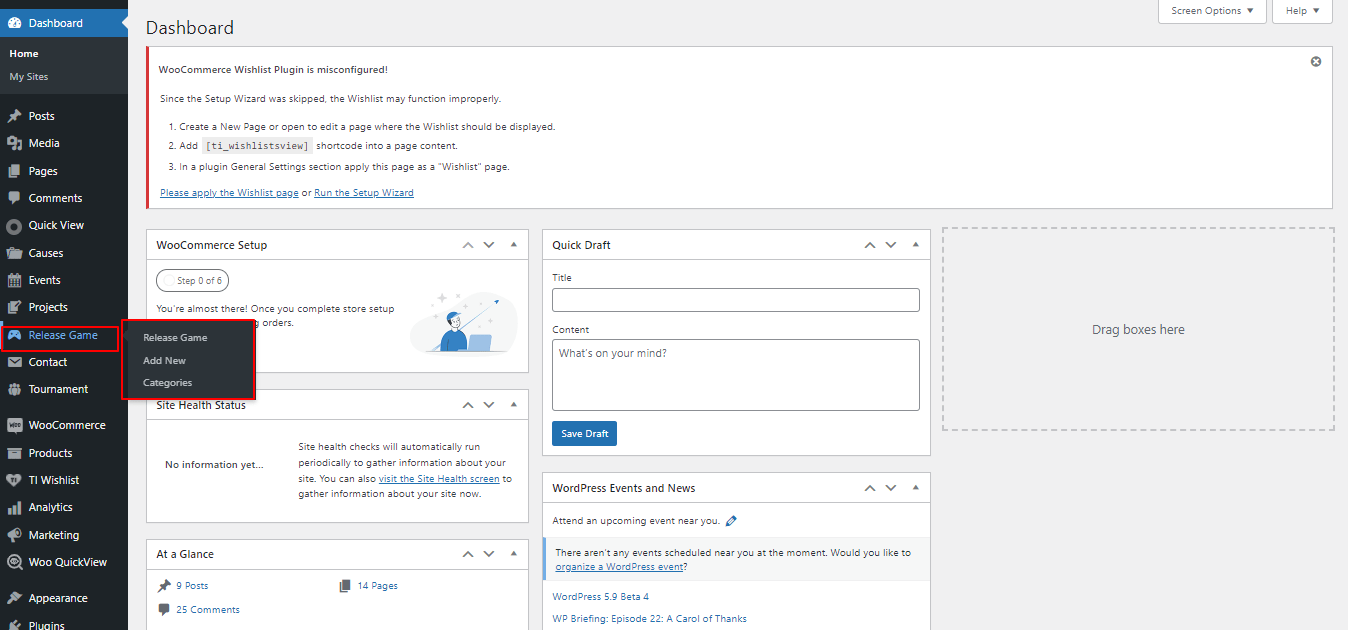Open the 'organize a WordPress event' link

coord(619,567)
